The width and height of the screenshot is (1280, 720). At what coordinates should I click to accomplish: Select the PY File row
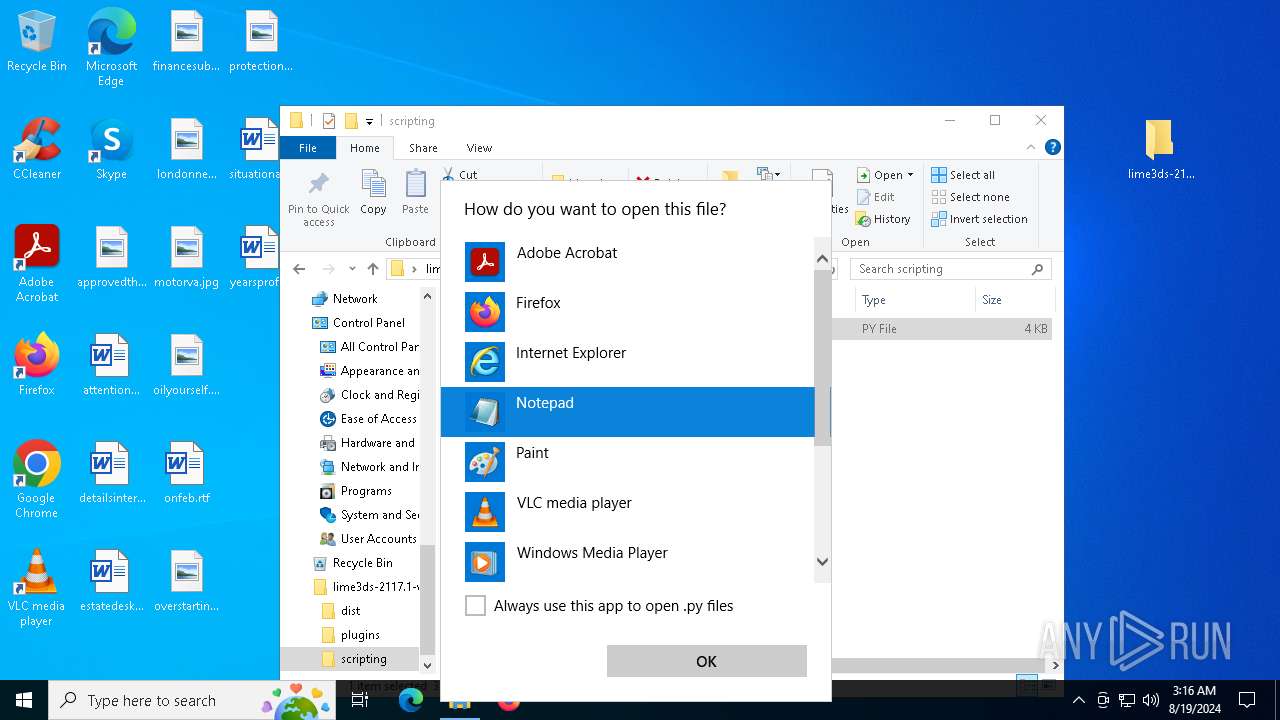click(942, 329)
